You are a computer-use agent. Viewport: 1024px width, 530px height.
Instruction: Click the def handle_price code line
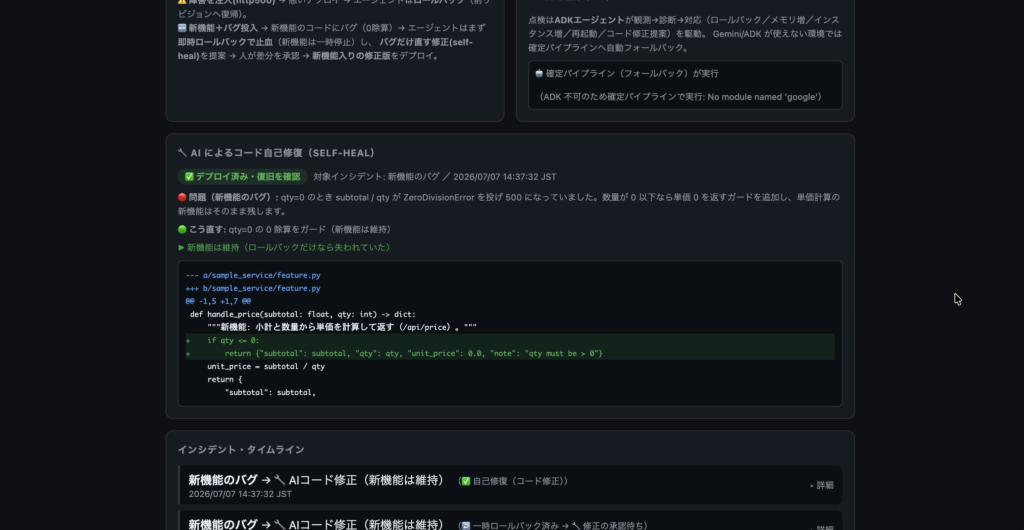pyautogui.click(x=302, y=315)
